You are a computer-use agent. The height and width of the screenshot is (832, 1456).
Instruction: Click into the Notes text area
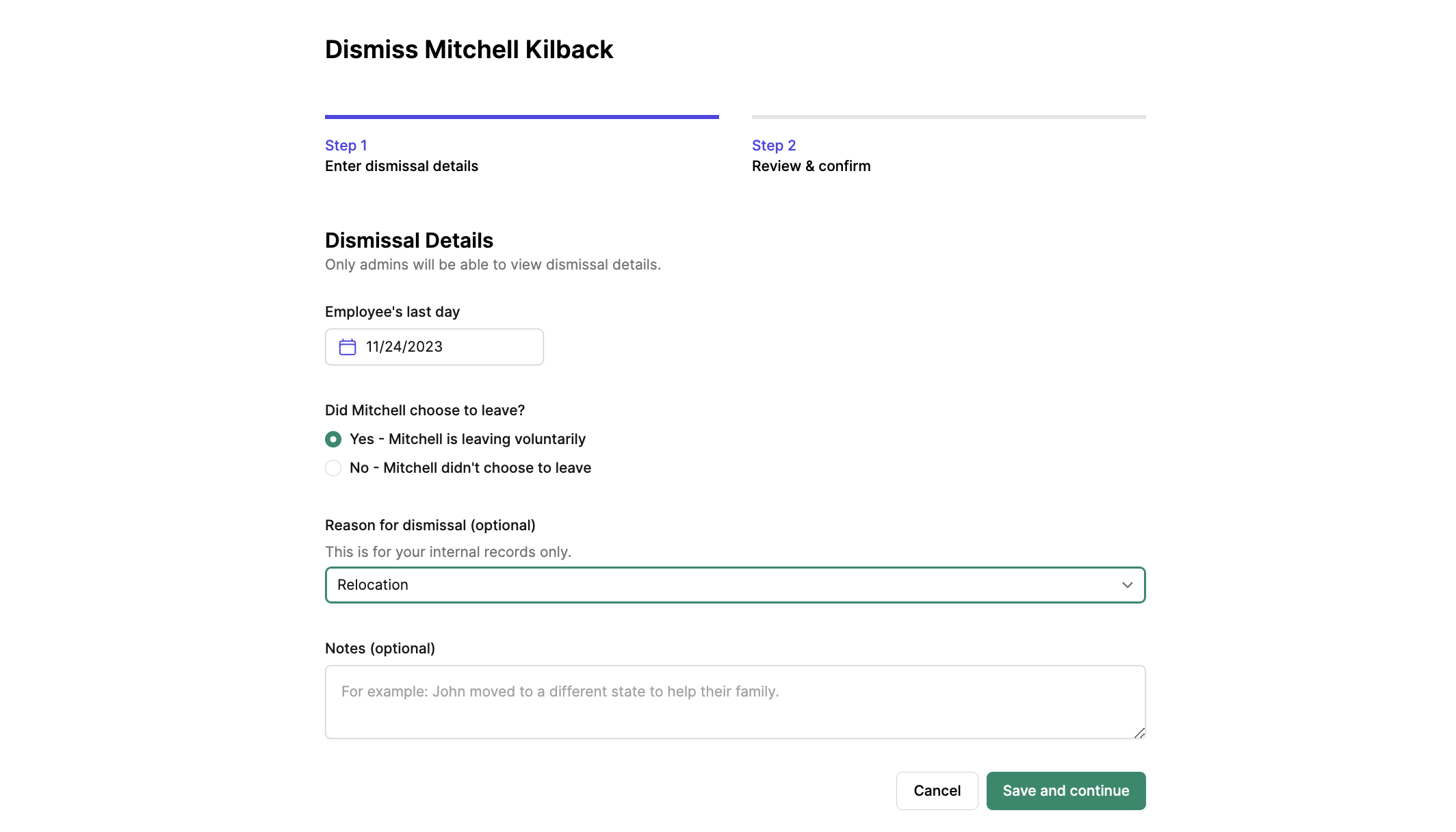click(x=736, y=702)
